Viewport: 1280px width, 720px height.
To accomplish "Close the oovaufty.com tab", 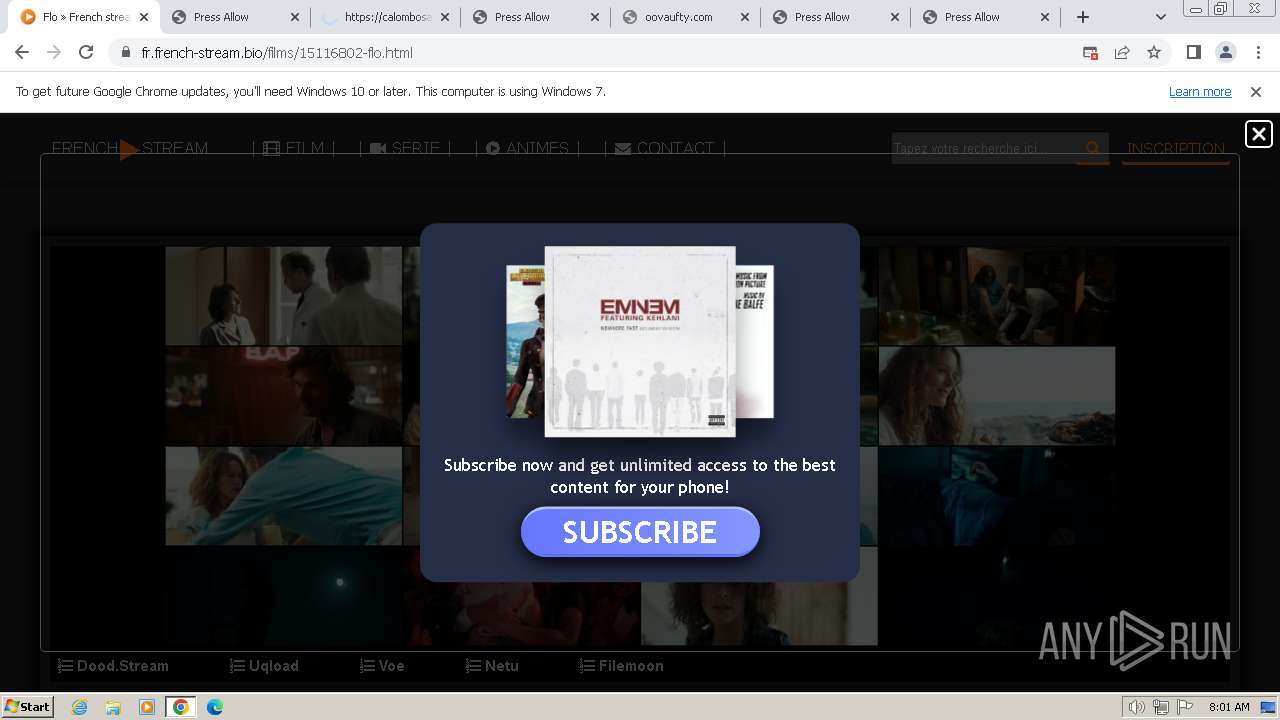I will pos(744,17).
